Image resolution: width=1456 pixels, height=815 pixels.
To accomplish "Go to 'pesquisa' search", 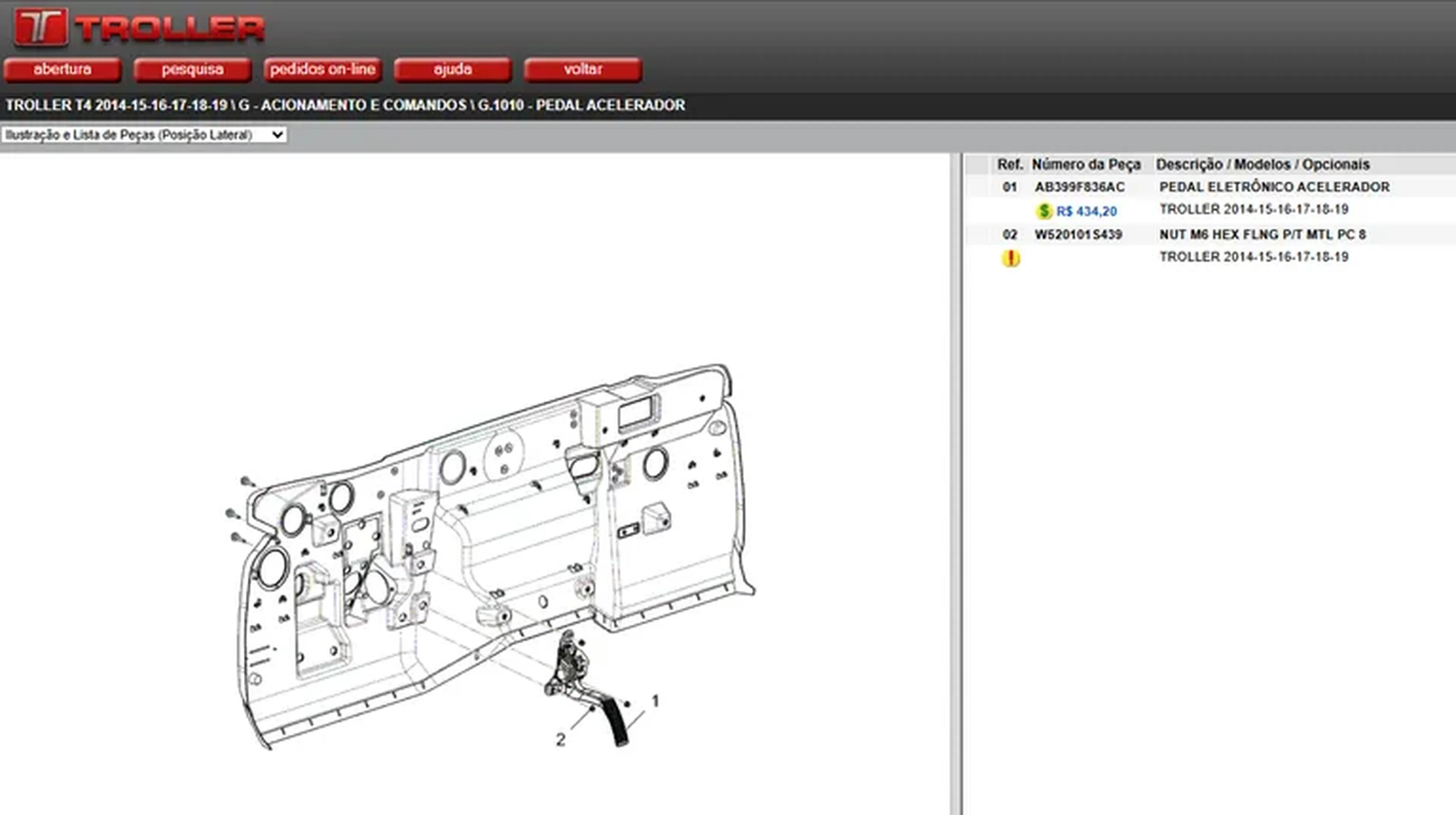I will pyautogui.click(x=192, y=69).
